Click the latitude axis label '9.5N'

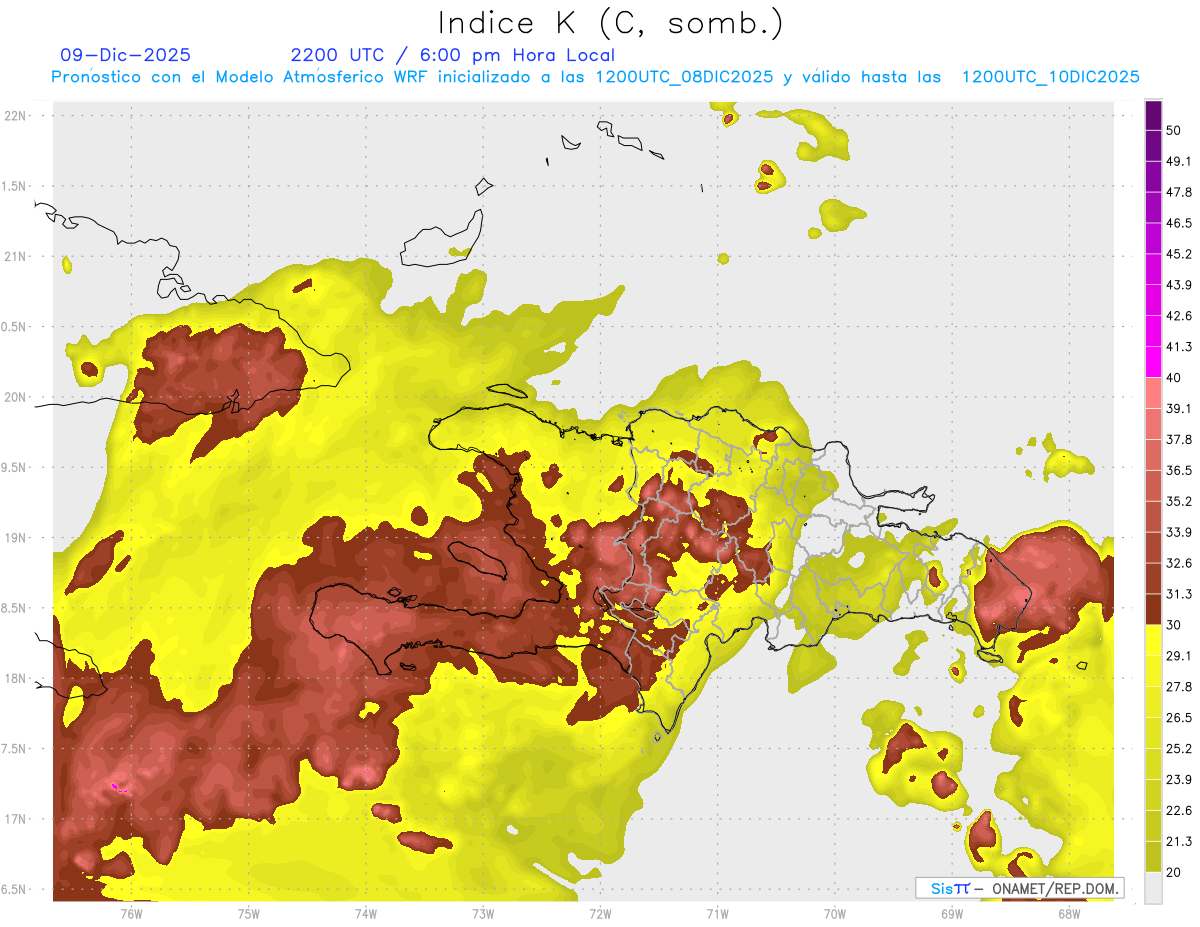15,467
